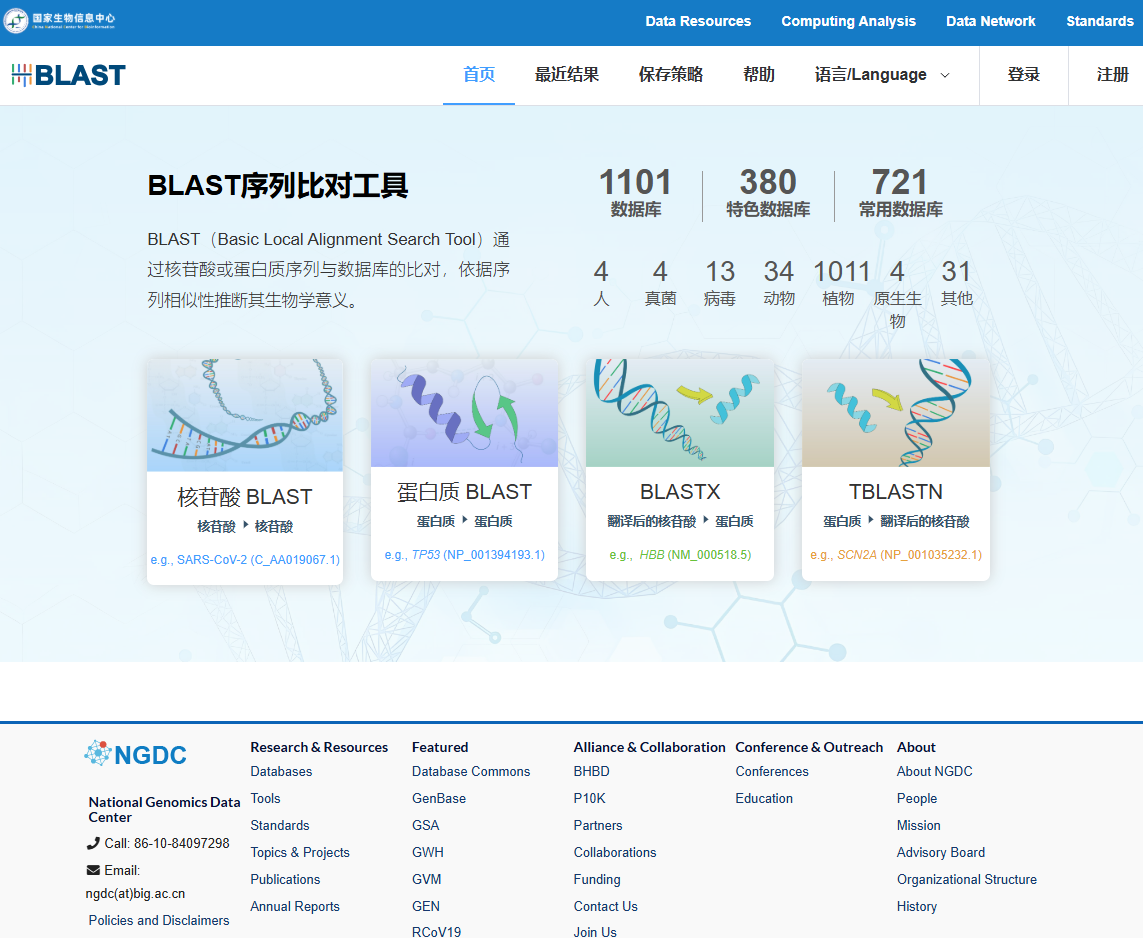The width and height of the screenshot is (1143, 938).
Task: Click the 登录 button
Action: pos(1023,75)
